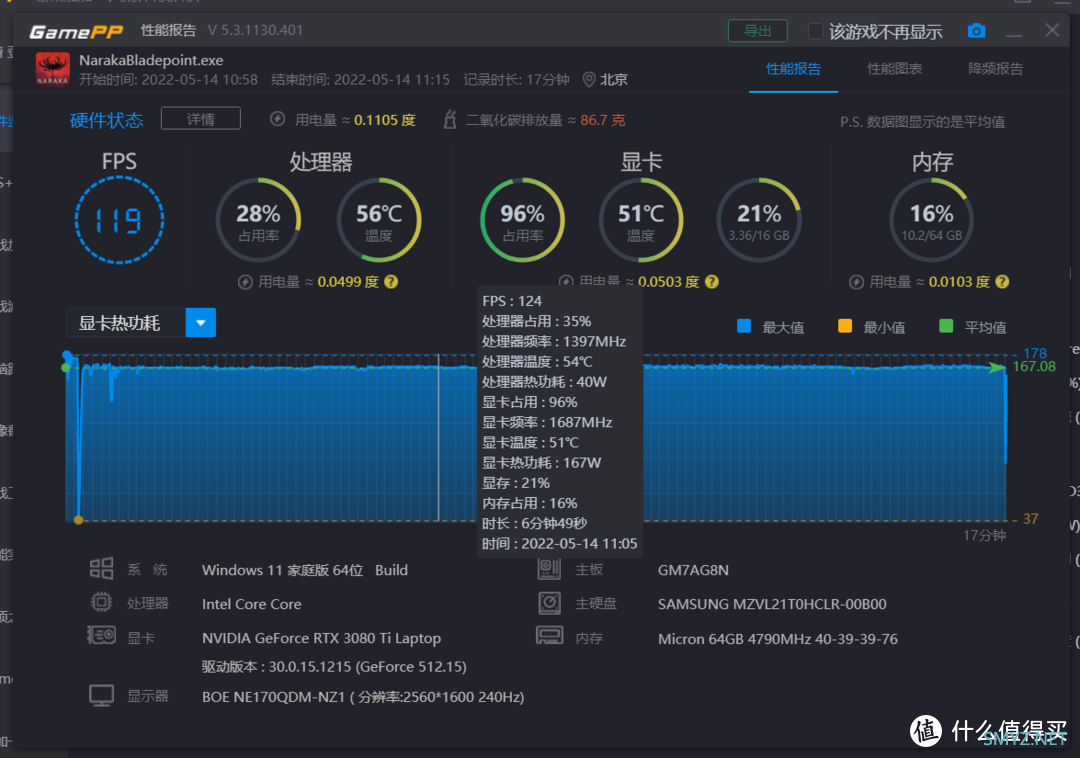Click the processor 28% usage gauge

258,220
